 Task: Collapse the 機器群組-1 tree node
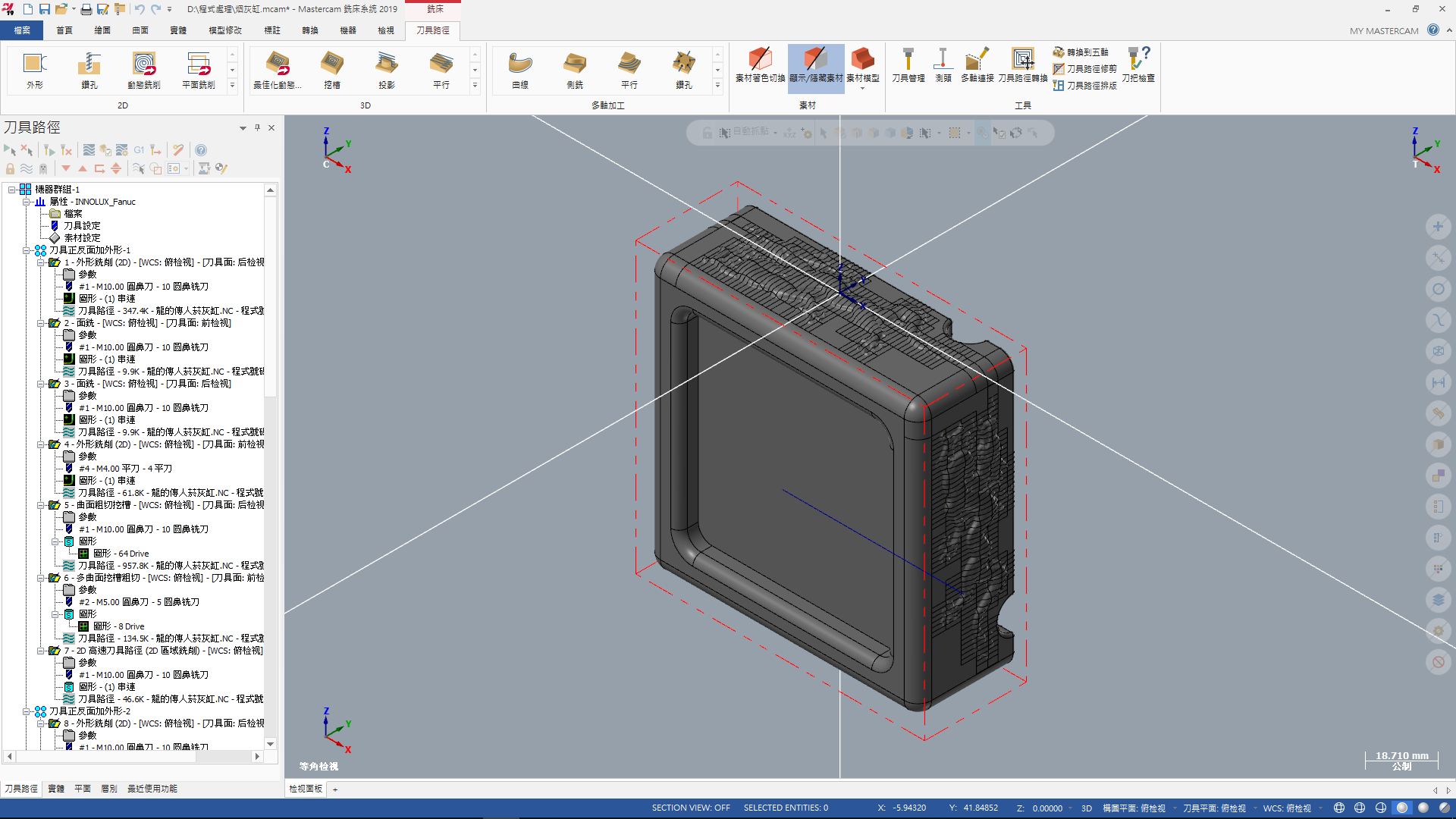tap(12, 190)
